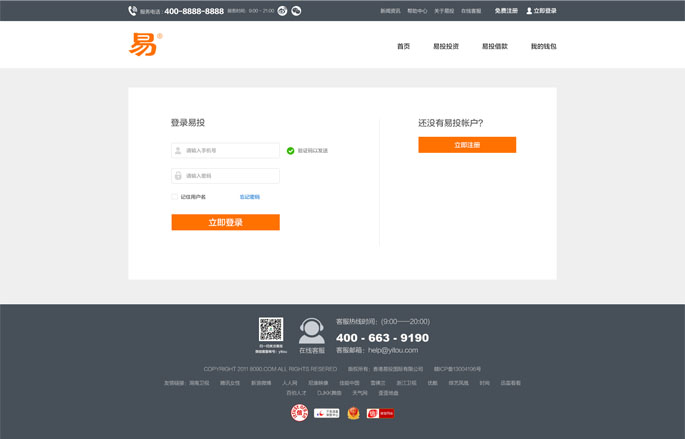685x439 pixels.
Task: Click the footer QR code image
Action: click(x=271, y=329)
